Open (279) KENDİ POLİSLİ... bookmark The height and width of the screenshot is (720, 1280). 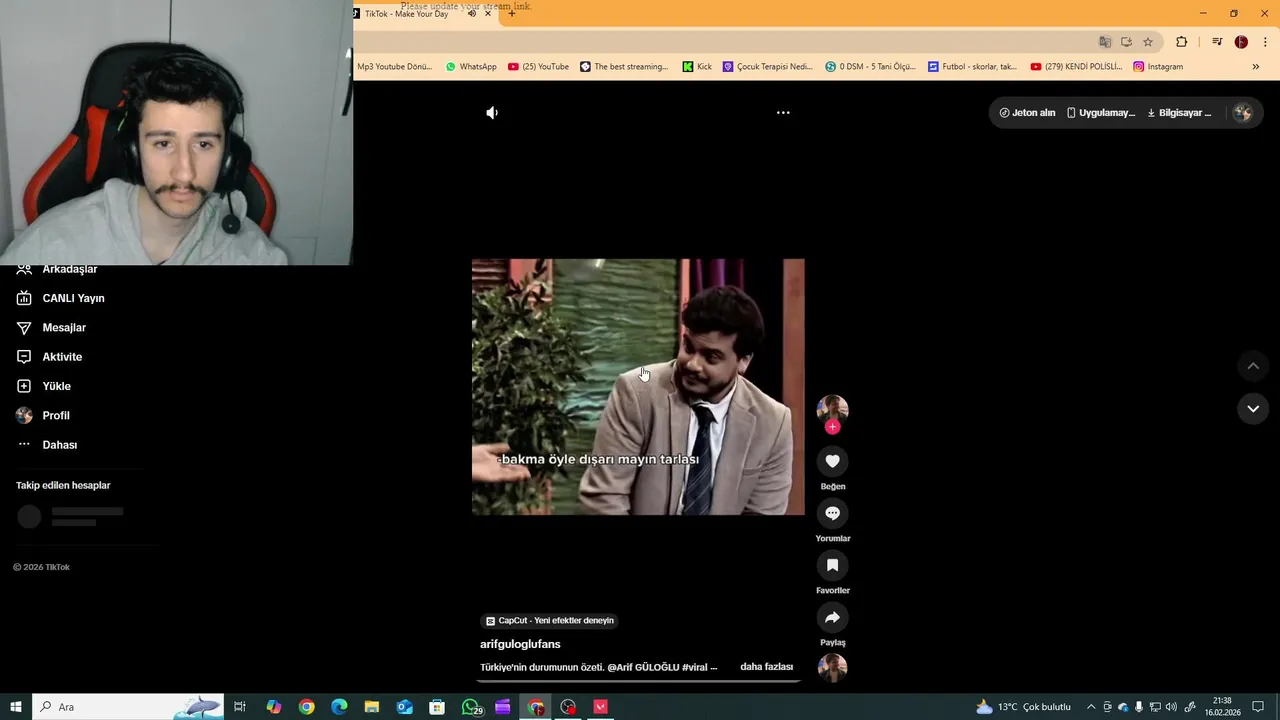[x=1076, y=67]
